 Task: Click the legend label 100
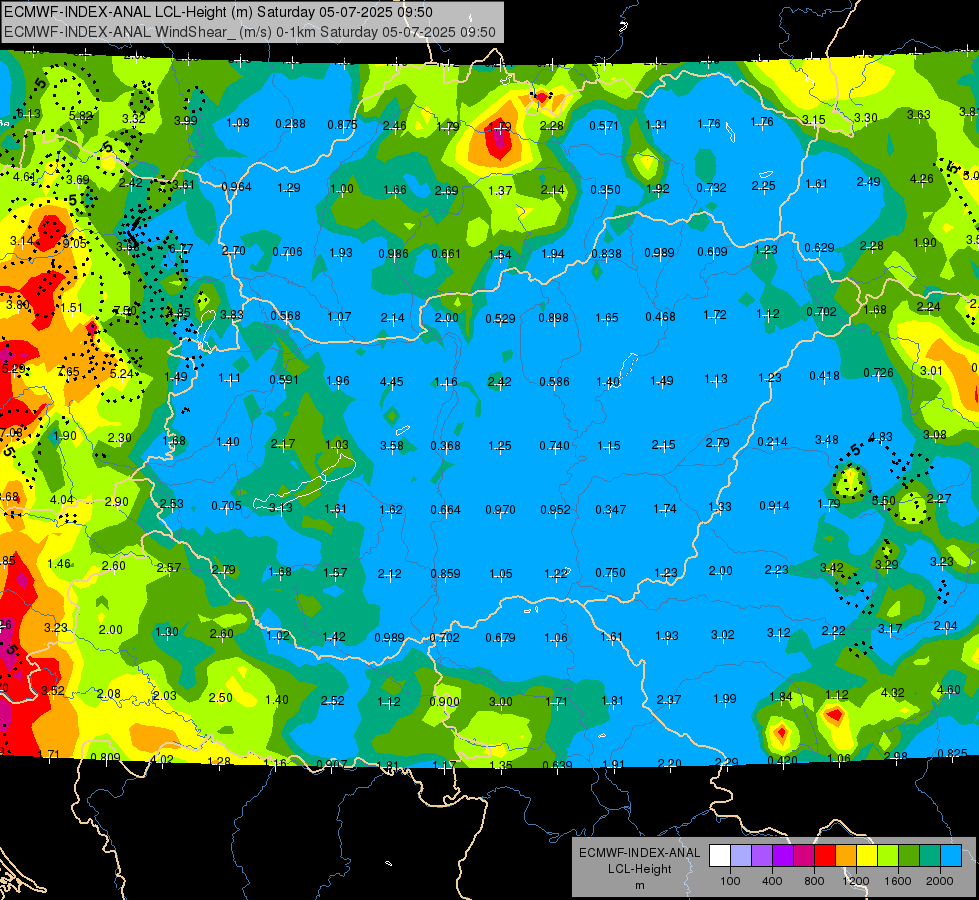click(730, 881)
